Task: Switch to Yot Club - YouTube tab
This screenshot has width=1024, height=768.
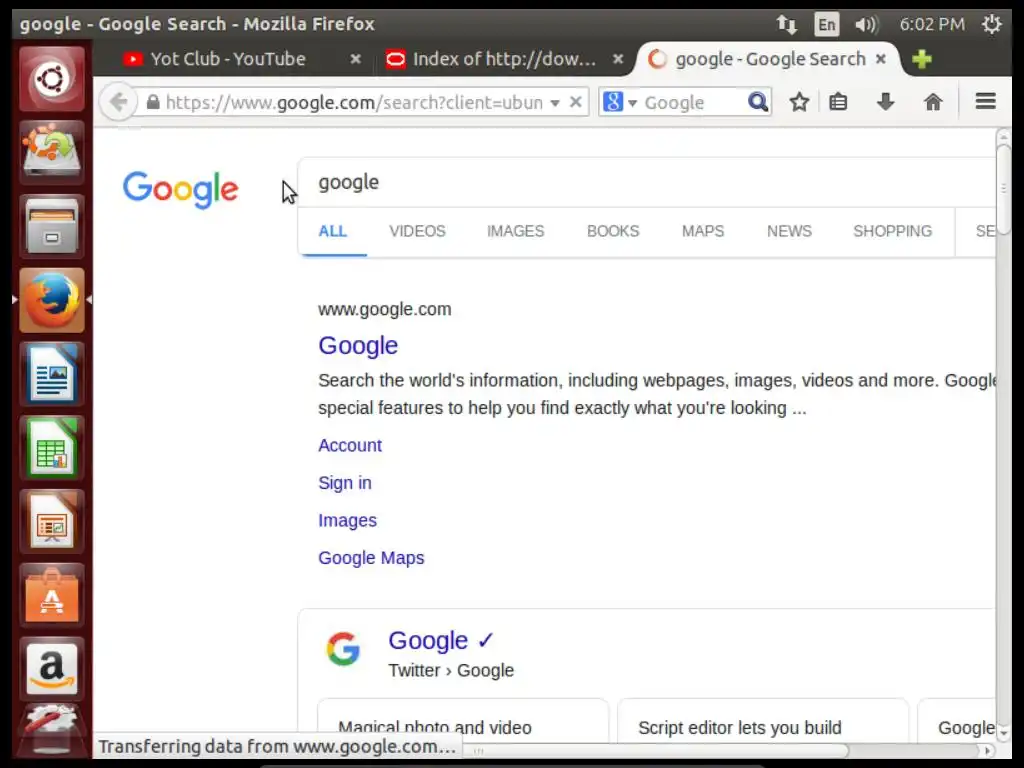Action: 228,59
